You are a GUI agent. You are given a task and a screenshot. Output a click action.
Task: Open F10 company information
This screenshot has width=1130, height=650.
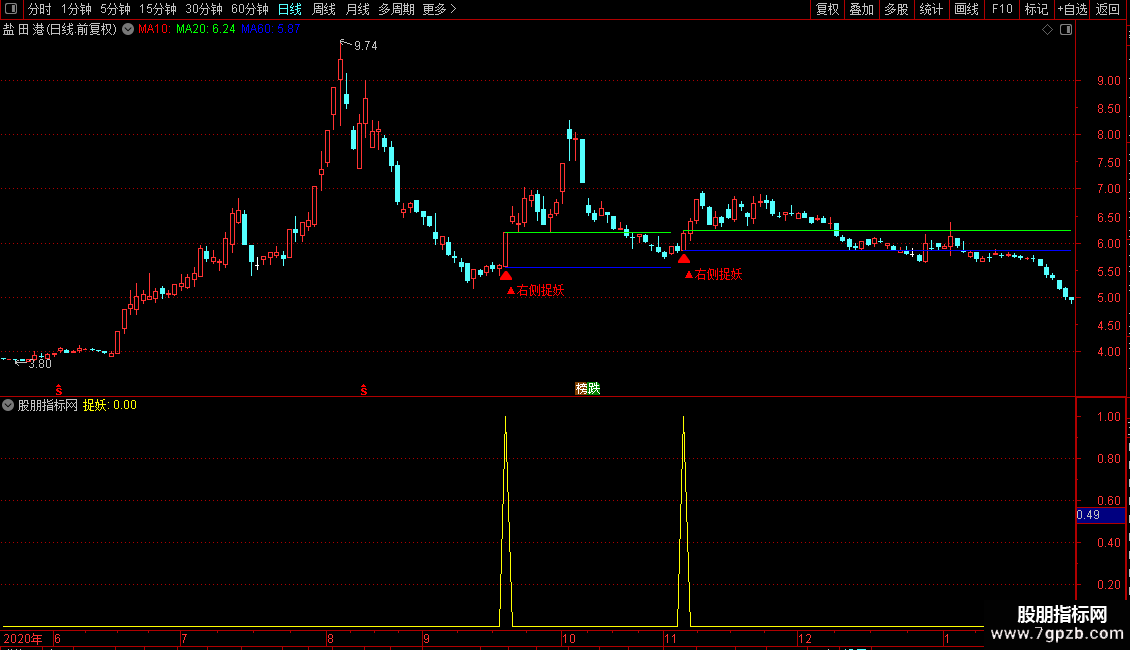(x=1002, y=9)
